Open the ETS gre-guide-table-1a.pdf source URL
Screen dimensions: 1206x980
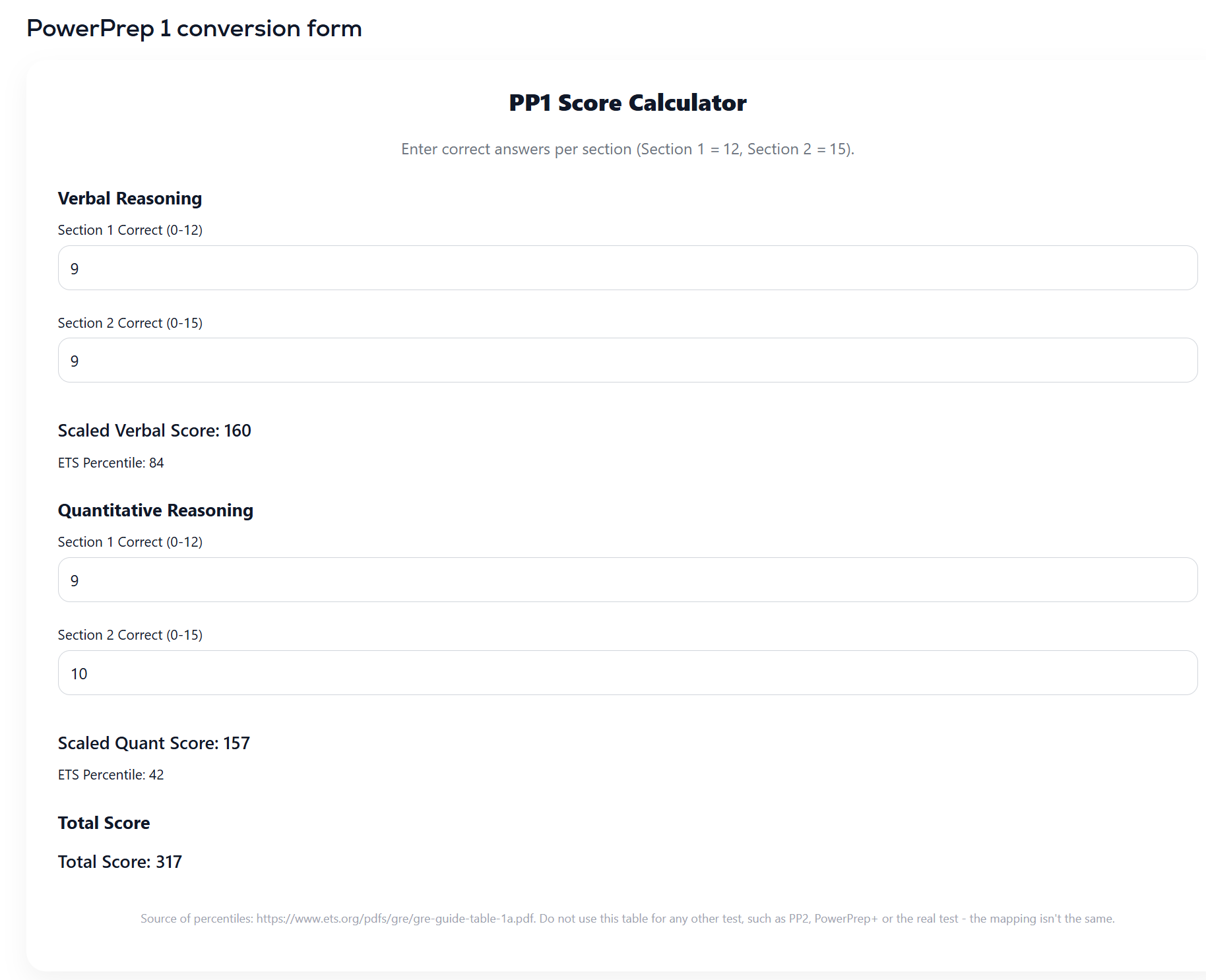click(x=395, y=919)
